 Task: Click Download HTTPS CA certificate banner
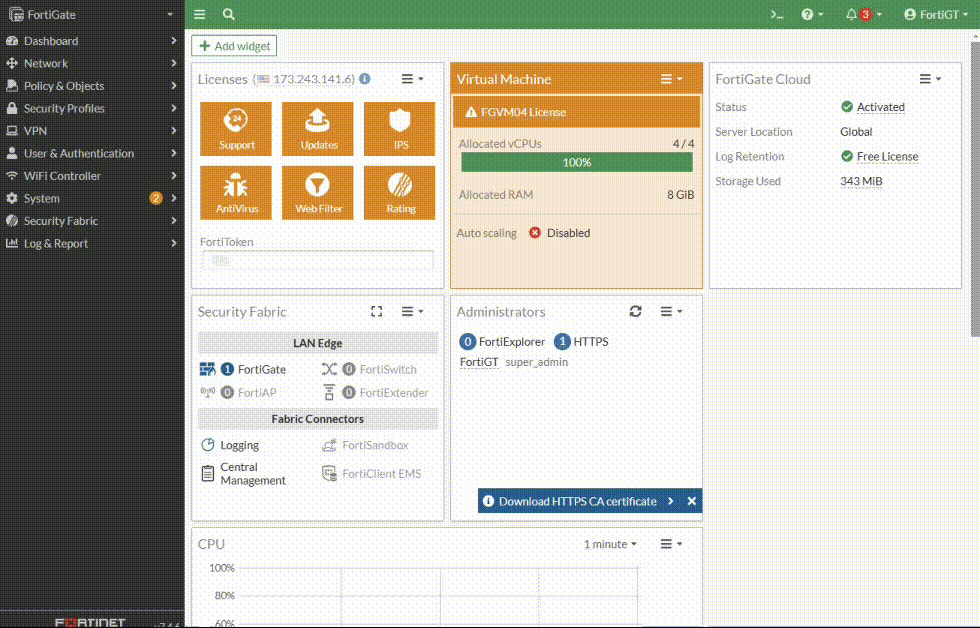pos(578,501)
